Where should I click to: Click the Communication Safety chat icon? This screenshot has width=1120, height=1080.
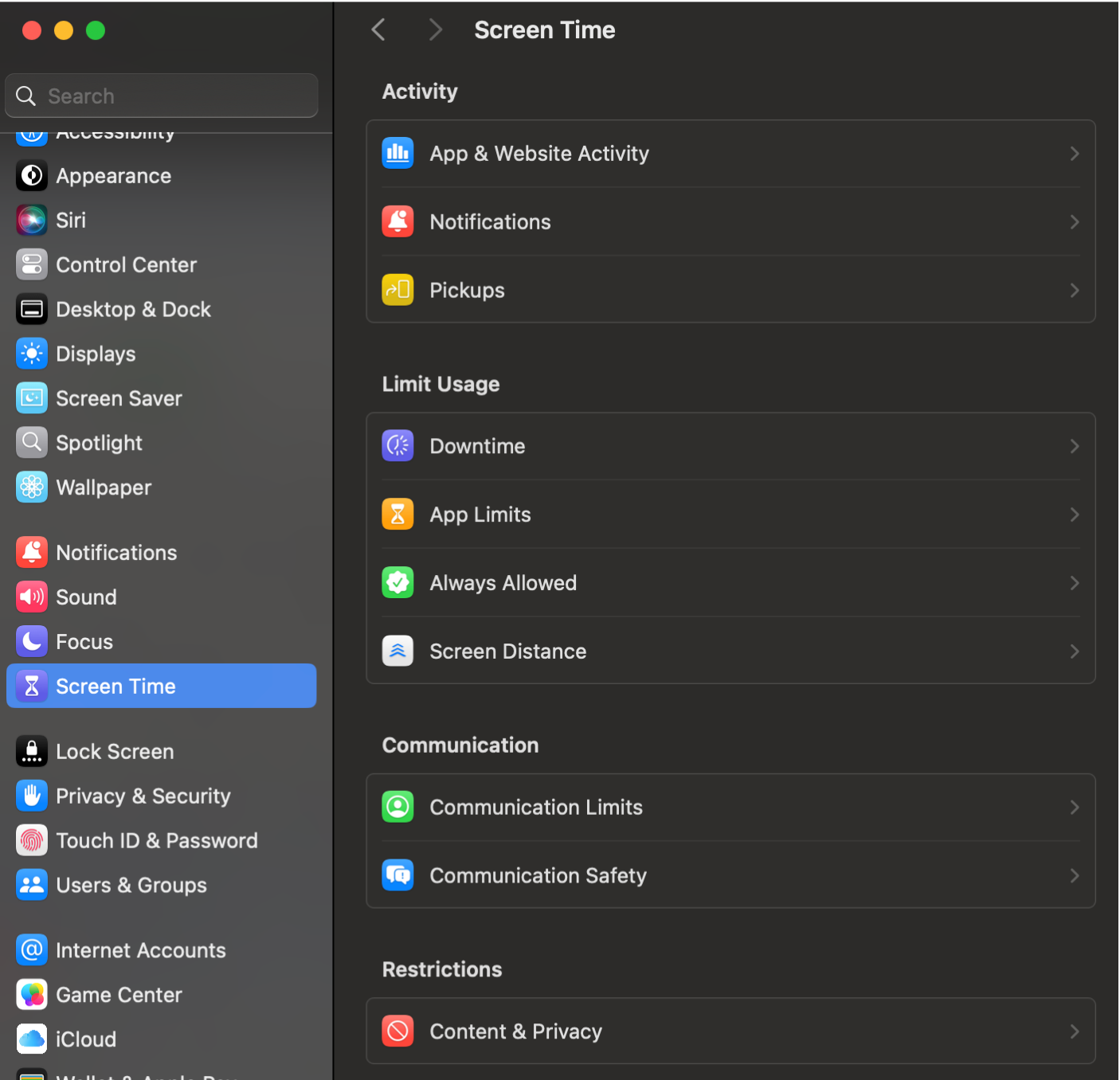point(397,875)
